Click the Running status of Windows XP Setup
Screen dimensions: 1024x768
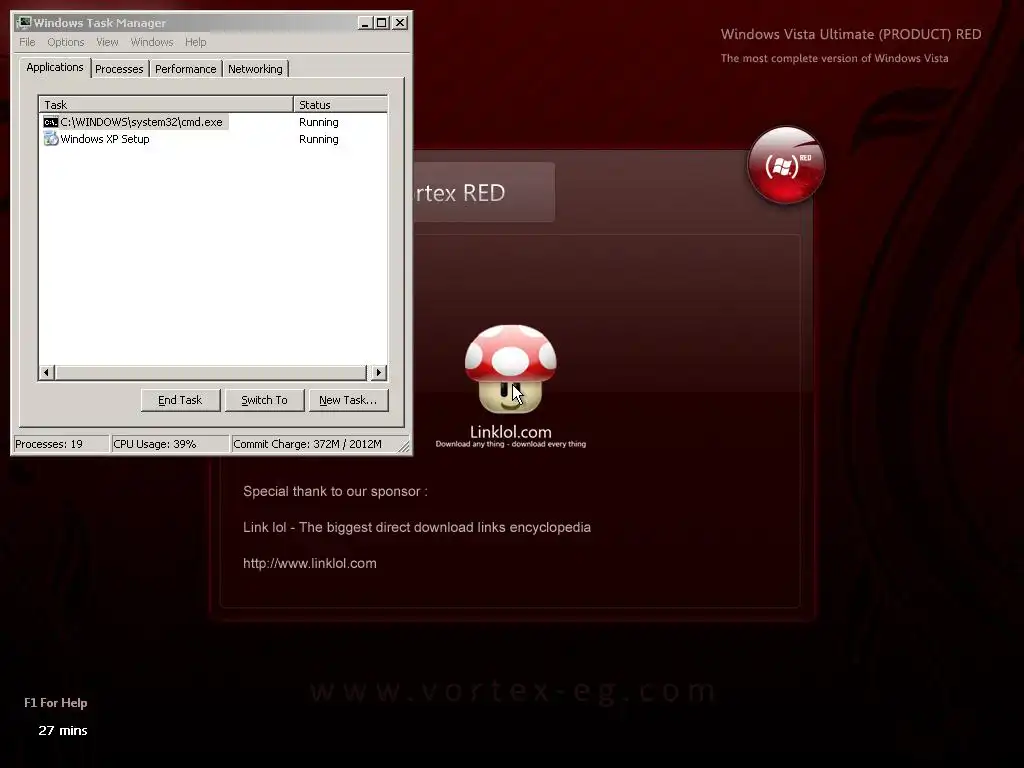pyautogui.click(x=319, y=139)
